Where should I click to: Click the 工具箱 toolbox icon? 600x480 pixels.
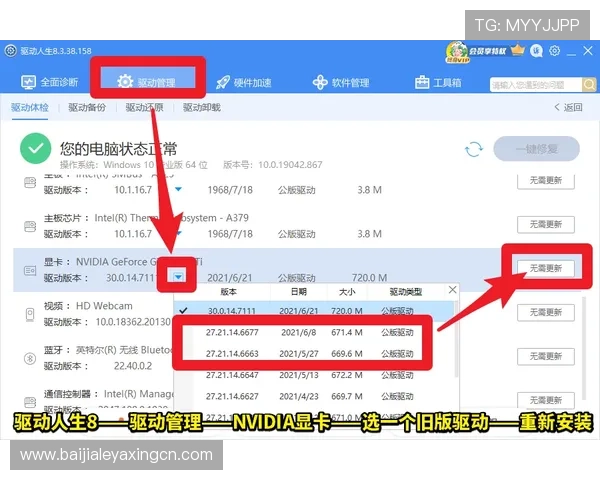click(422, 83)
